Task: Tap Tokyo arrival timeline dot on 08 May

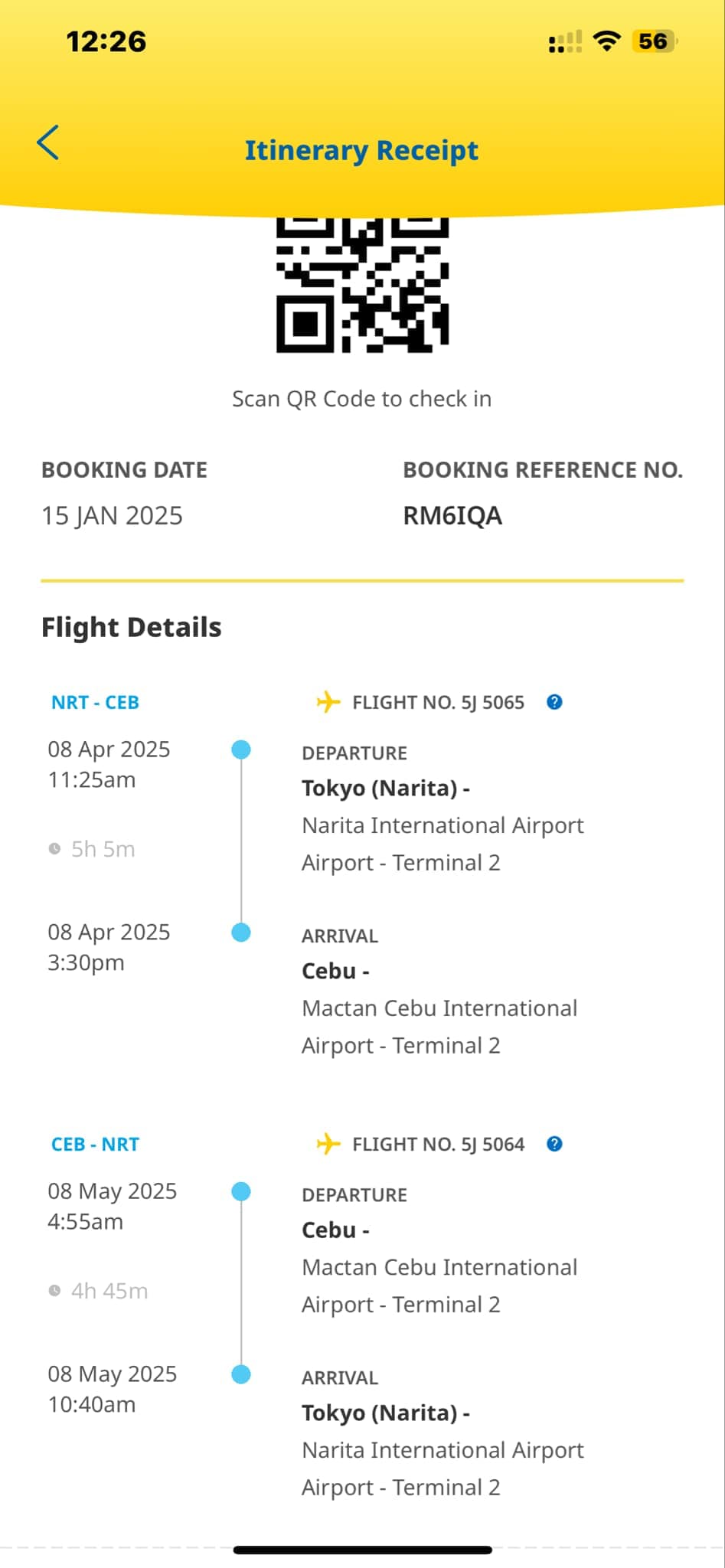Action: (x=241, y=1374)
